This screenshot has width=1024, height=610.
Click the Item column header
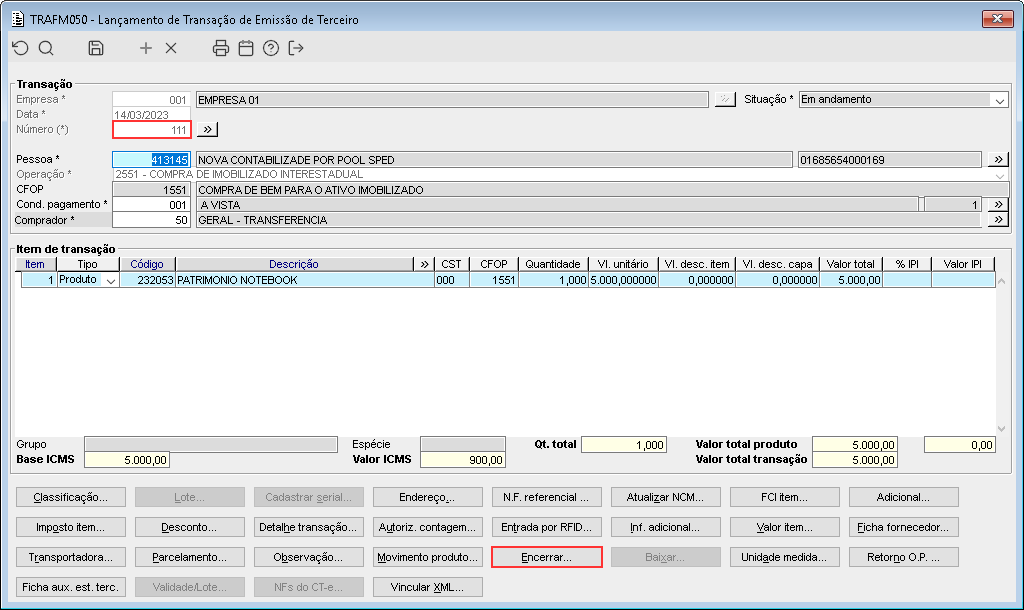(35, 264)
